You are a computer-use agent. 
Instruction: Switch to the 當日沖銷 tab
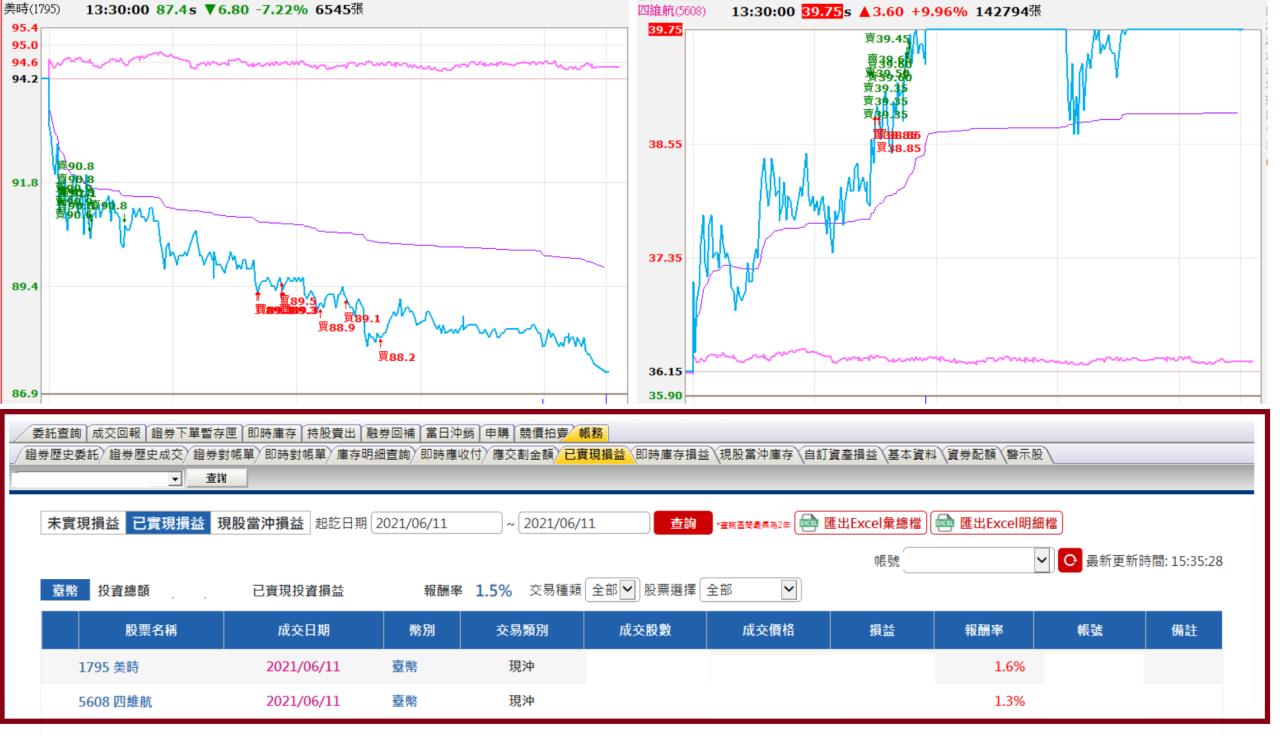click(449, 433)
